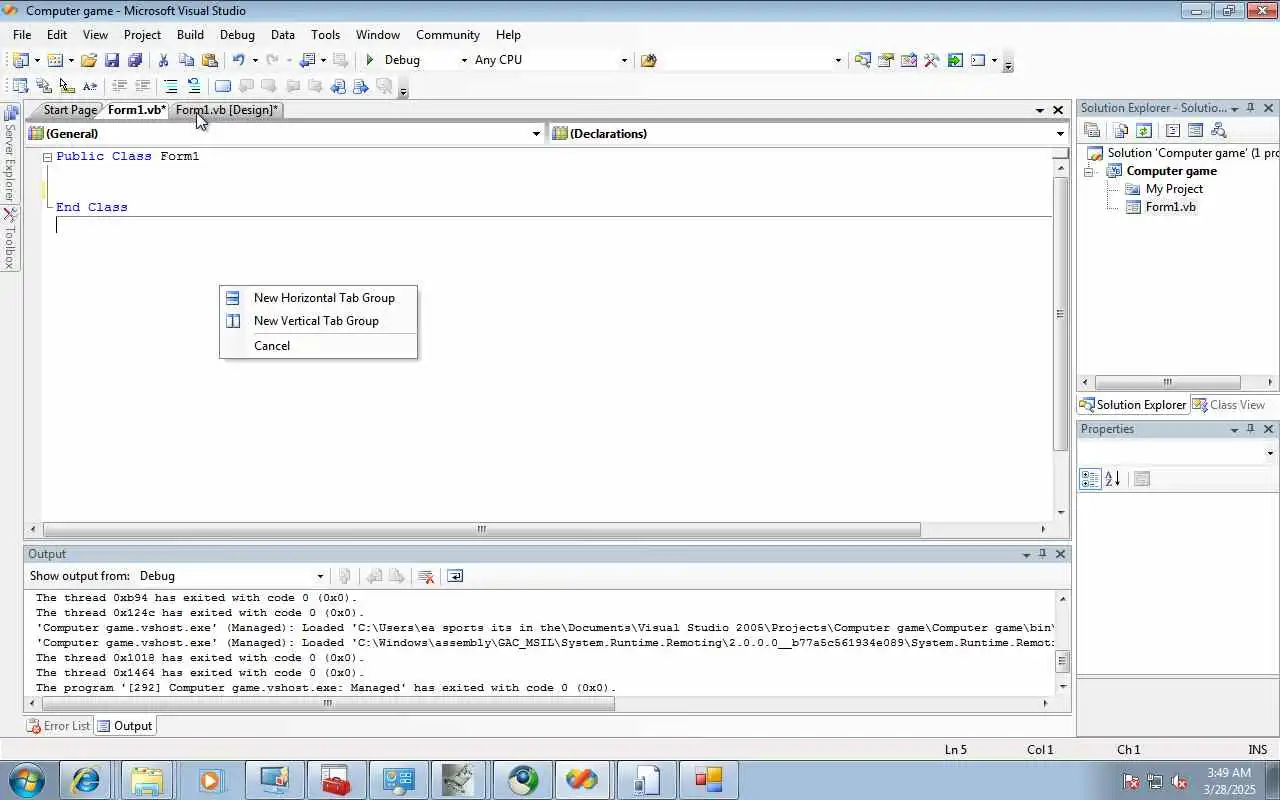
Task: Open the Find search box dropdown
Action: pyautogui.click(x=838, y=60)
